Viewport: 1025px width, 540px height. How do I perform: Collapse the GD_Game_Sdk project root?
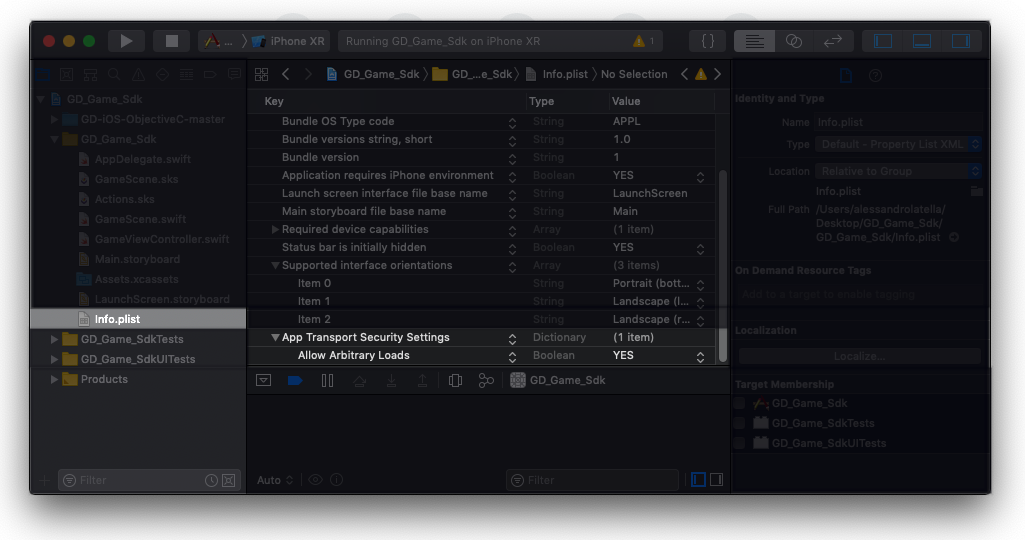[x=41, y=99]
